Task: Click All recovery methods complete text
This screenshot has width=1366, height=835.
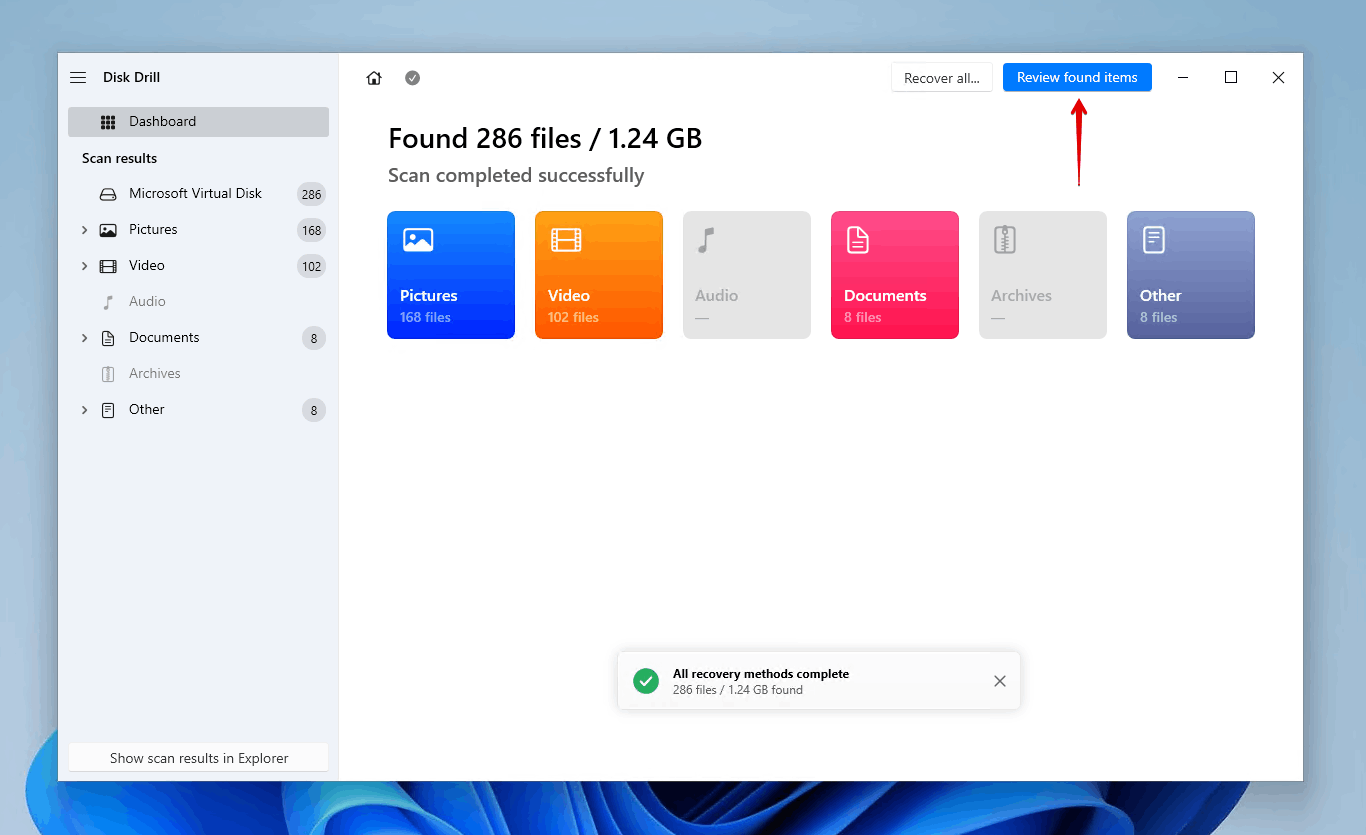Action: point(761,674)
